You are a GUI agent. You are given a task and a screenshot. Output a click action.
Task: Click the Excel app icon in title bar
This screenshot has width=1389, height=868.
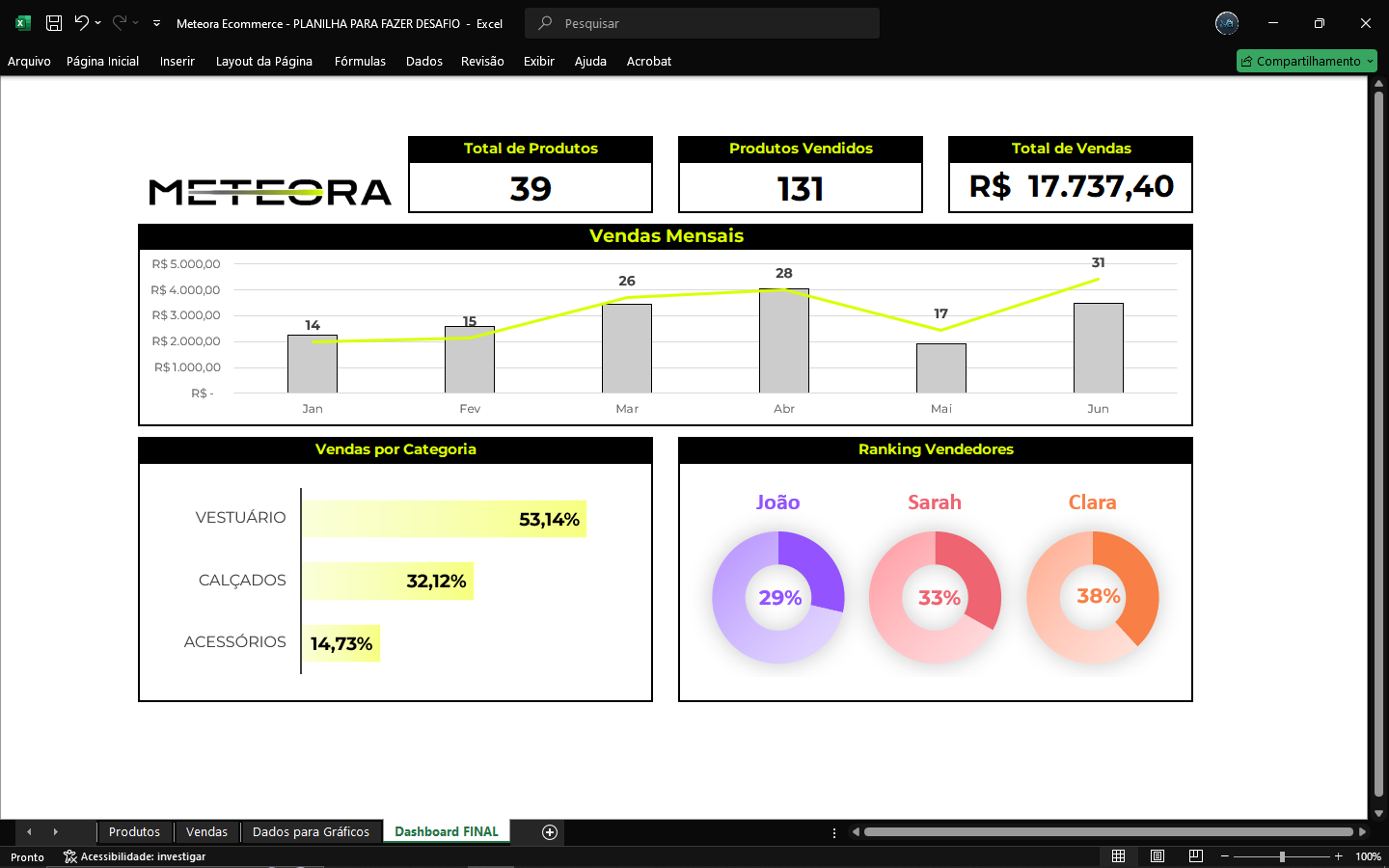[x=23, y=23]
